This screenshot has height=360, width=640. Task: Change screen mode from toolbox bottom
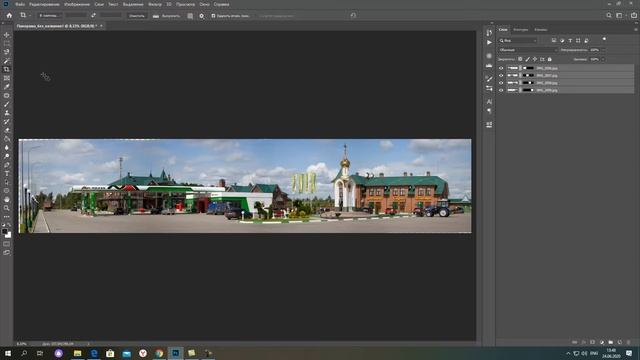pos(7,253)
